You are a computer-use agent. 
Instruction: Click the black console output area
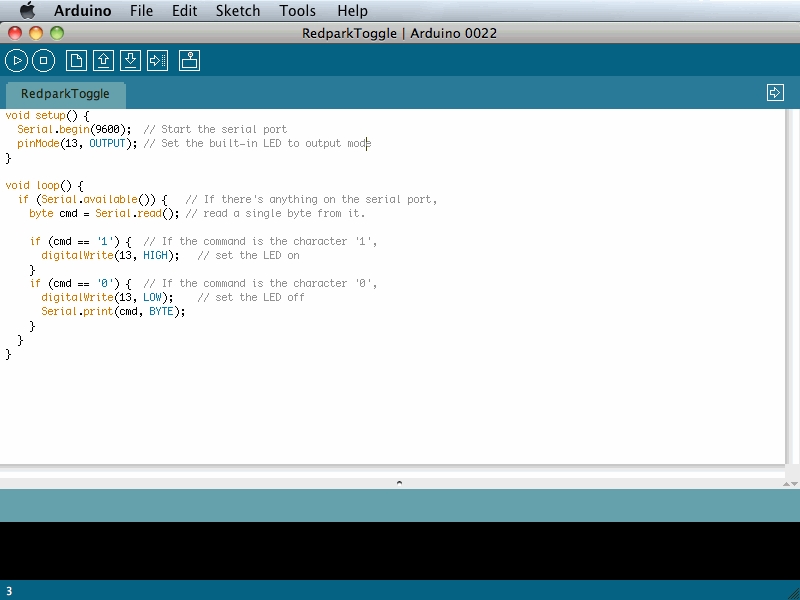[x=400, y=551]
